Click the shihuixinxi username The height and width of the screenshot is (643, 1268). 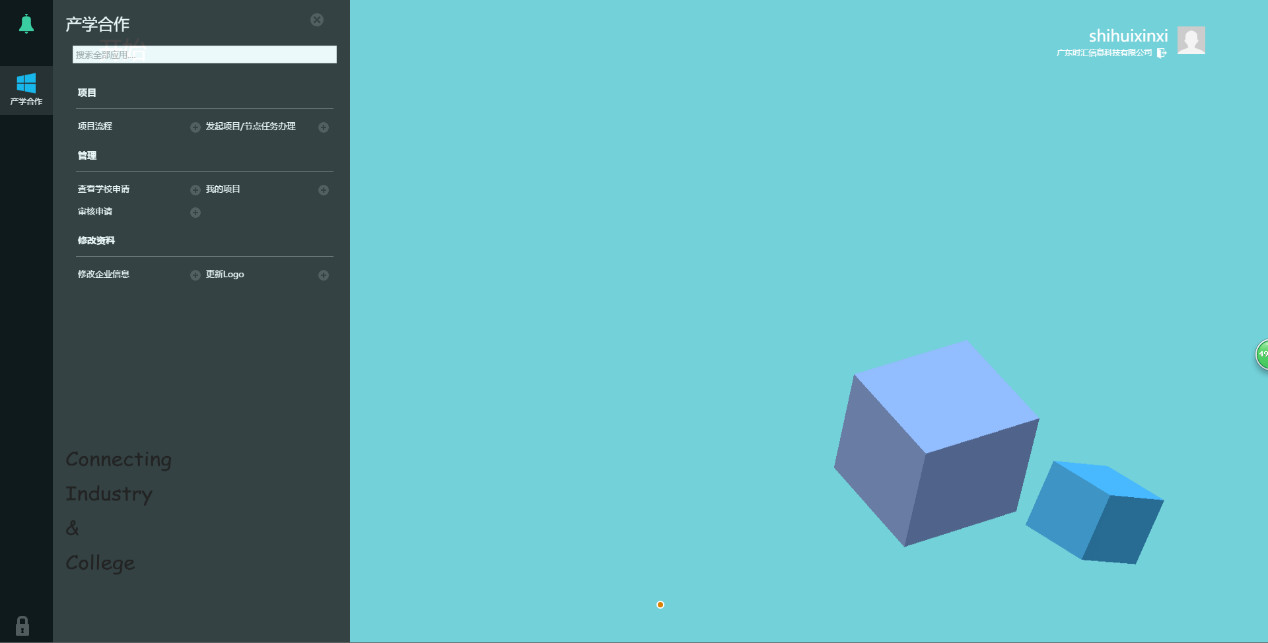tap(1128, 36)
